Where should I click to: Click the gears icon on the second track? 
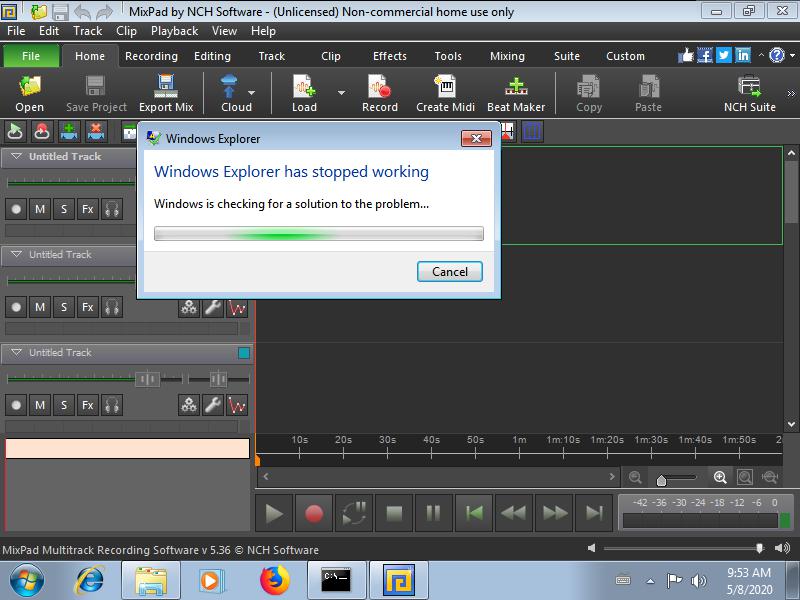pos(189,307)
